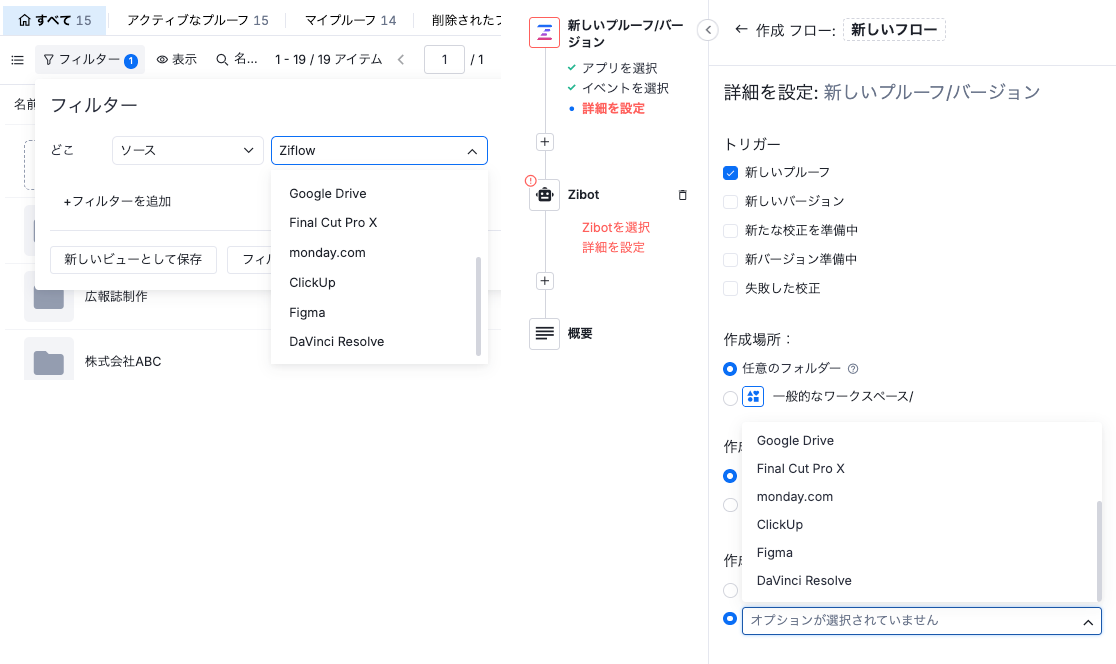Check the 新しいバージョン trigger checkbox
This screenshot has width=1116, height=664.
pos(730,202)
